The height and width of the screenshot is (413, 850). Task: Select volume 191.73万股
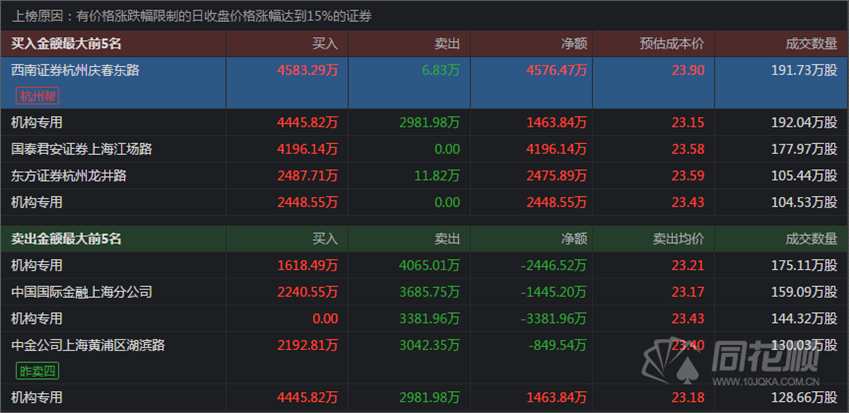pyautogui.click(x=804, y=70)
